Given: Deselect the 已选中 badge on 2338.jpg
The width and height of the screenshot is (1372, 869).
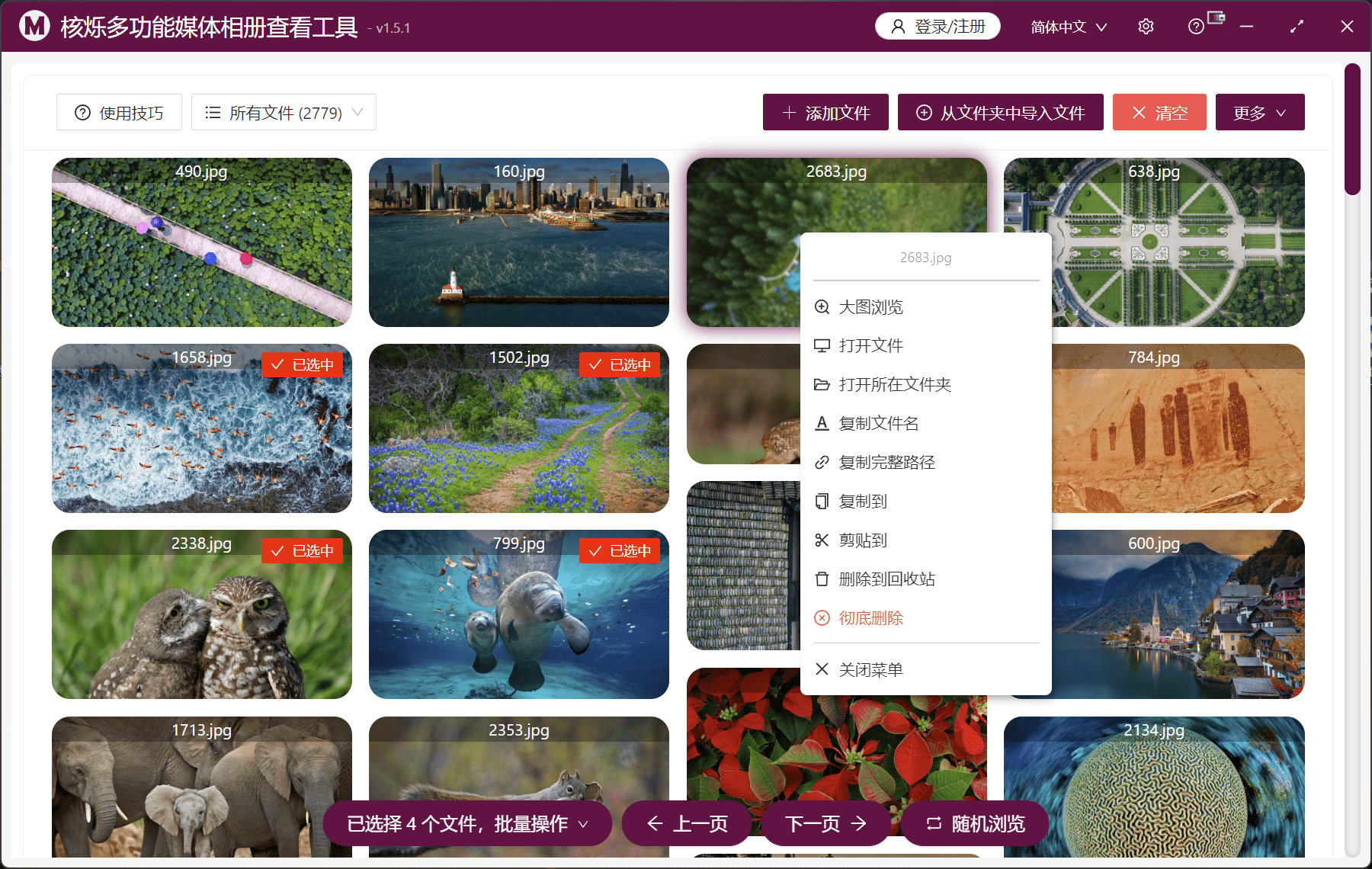Looking at the screenshot, I should 303,550.
